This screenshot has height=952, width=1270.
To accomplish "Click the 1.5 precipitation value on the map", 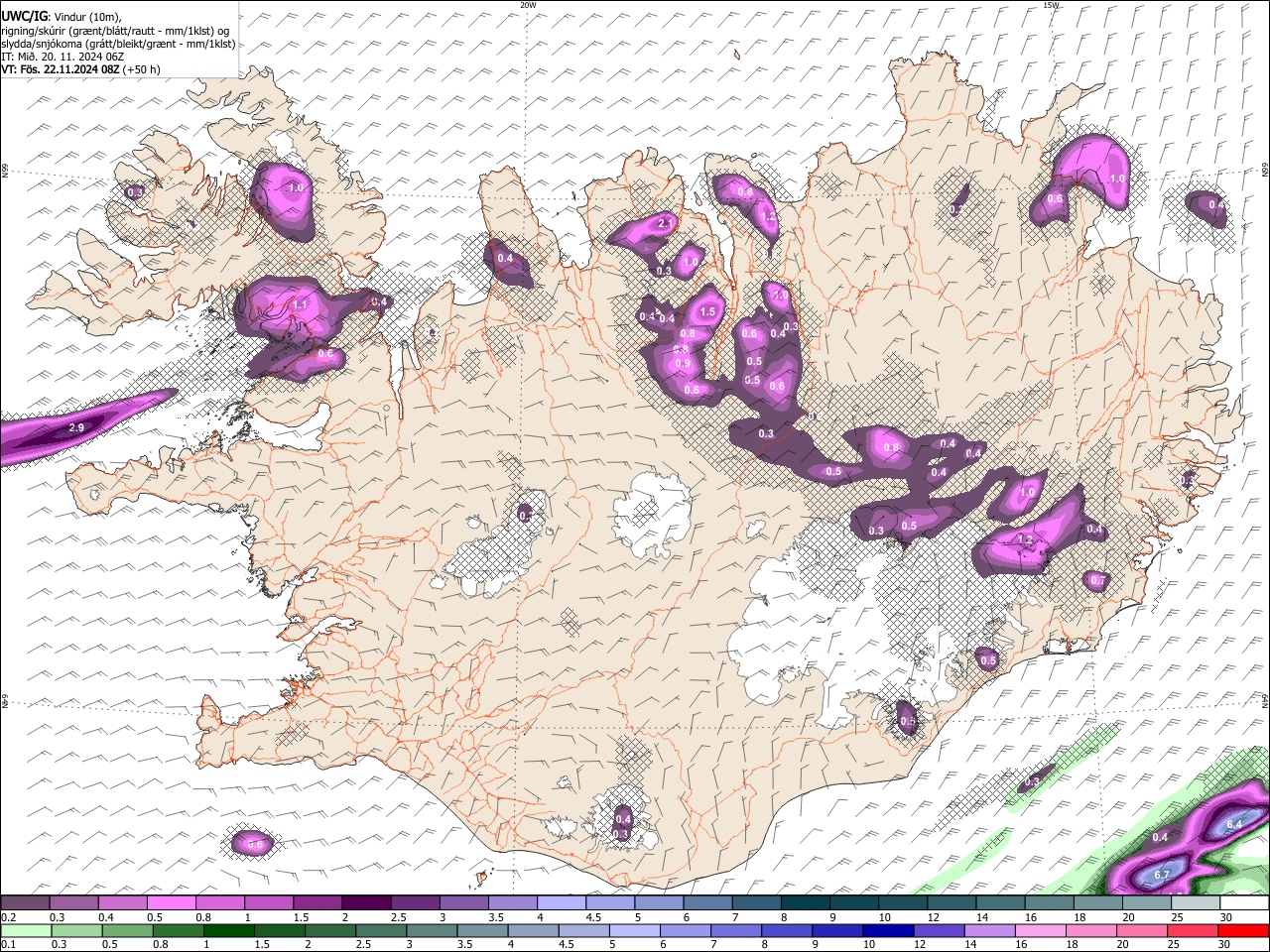I will (707, 311).
